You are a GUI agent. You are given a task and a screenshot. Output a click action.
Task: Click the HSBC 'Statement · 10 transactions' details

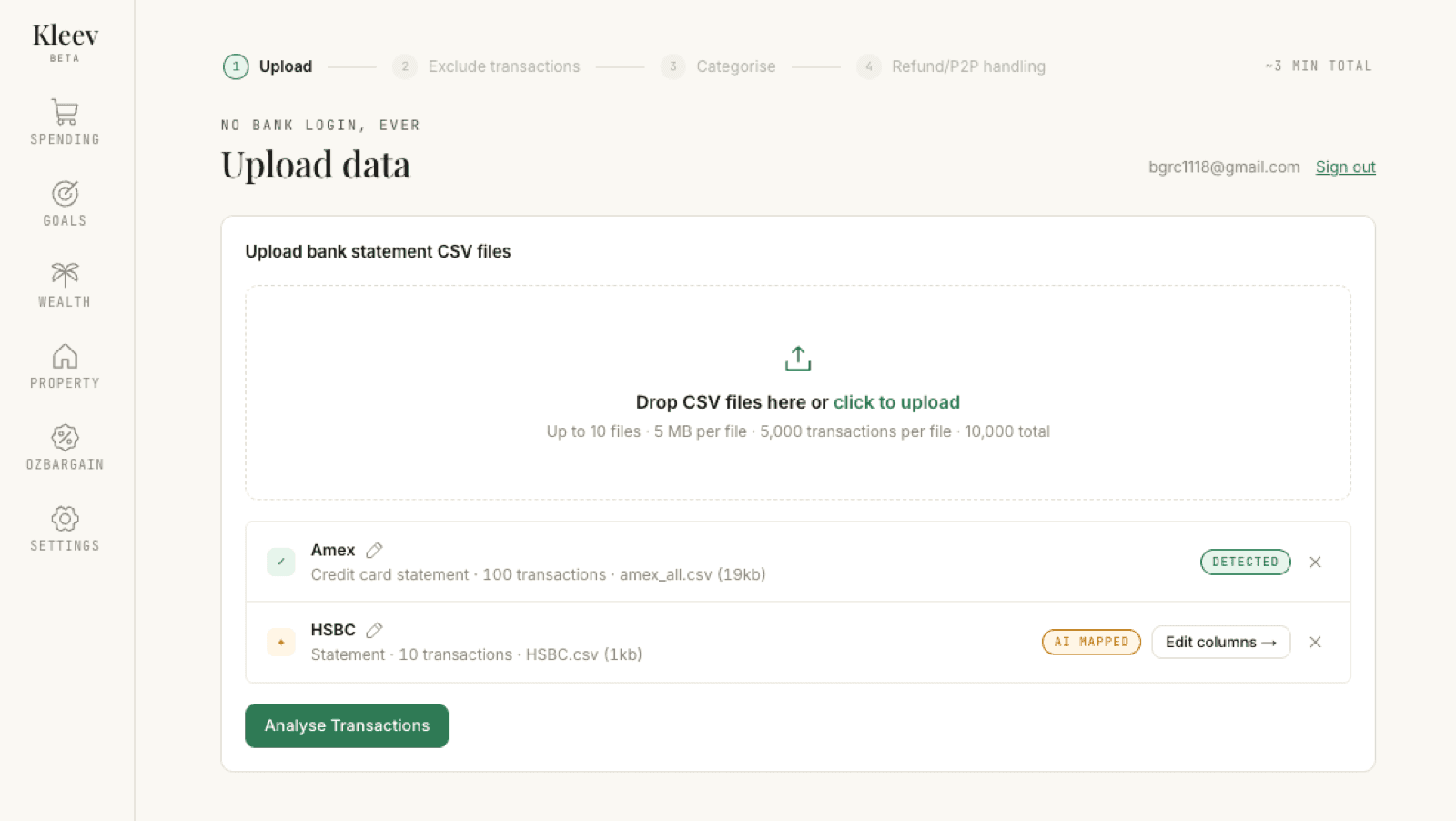(476, 654)
